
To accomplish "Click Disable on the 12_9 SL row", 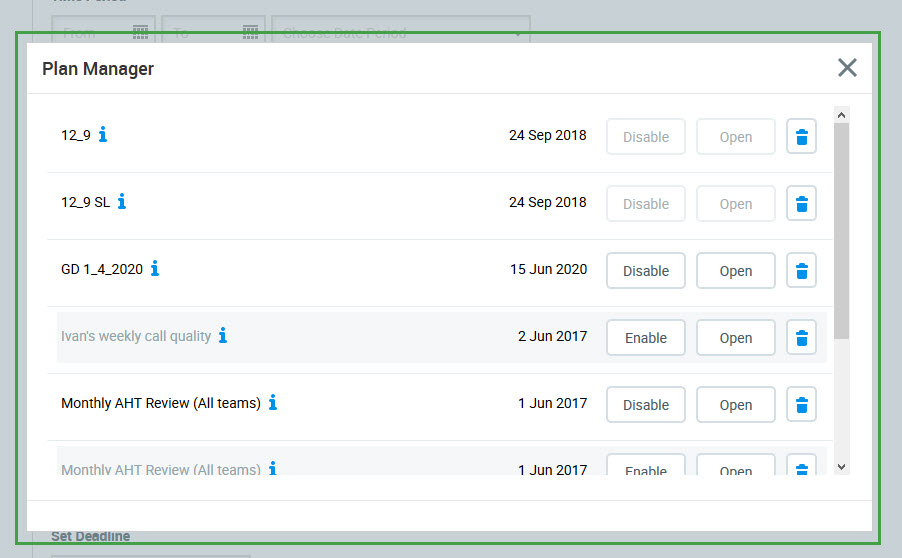I will click(645, 204).
